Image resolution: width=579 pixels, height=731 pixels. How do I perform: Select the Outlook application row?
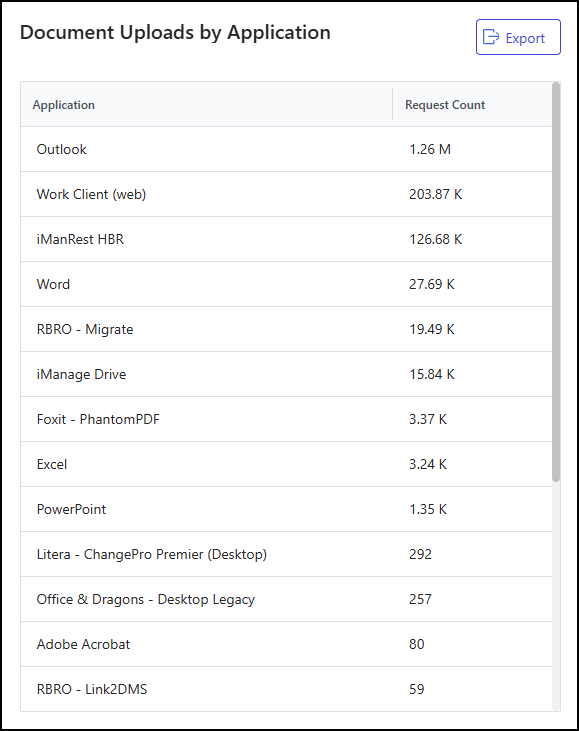(286, 149)
